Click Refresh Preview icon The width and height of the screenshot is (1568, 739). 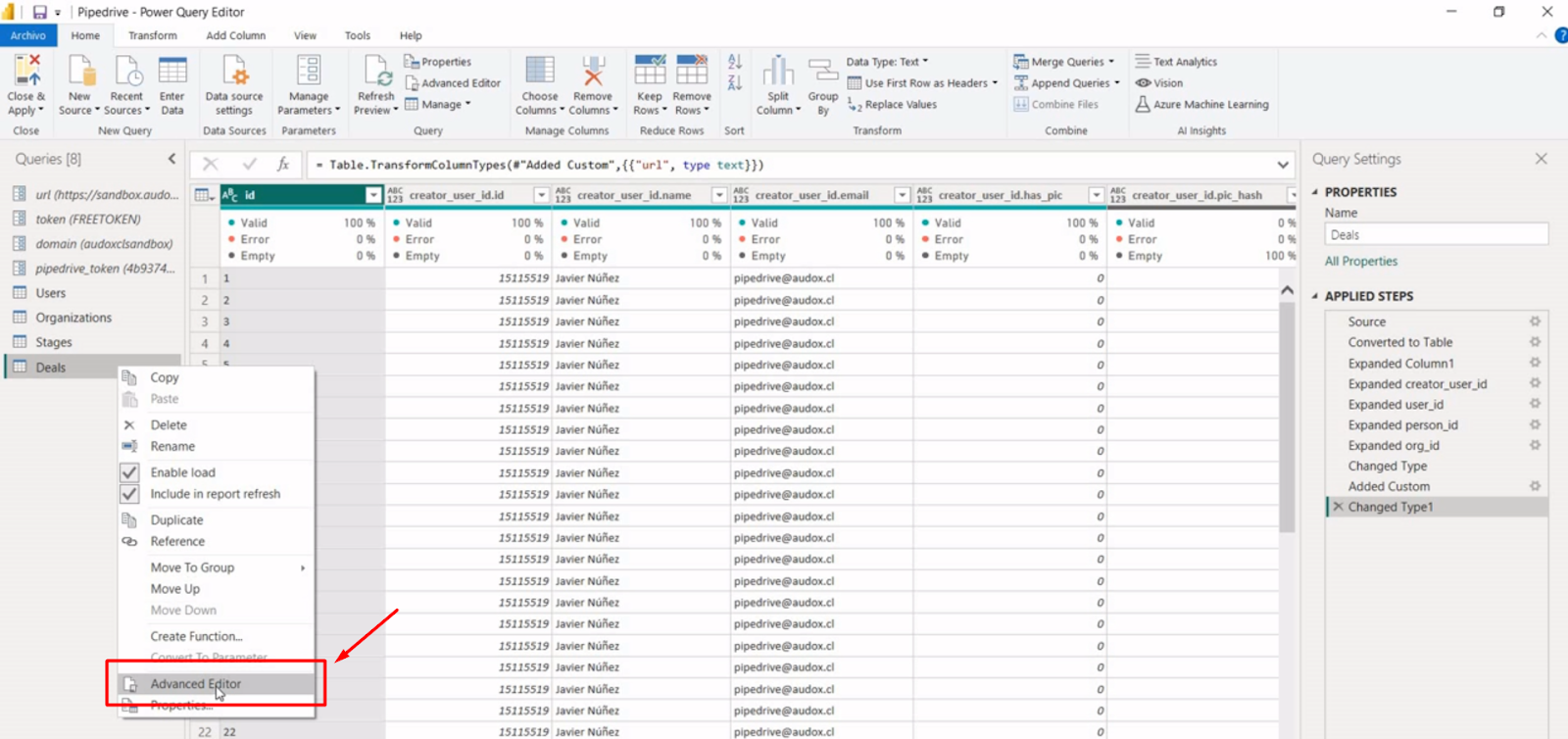[x=376, y=71]
